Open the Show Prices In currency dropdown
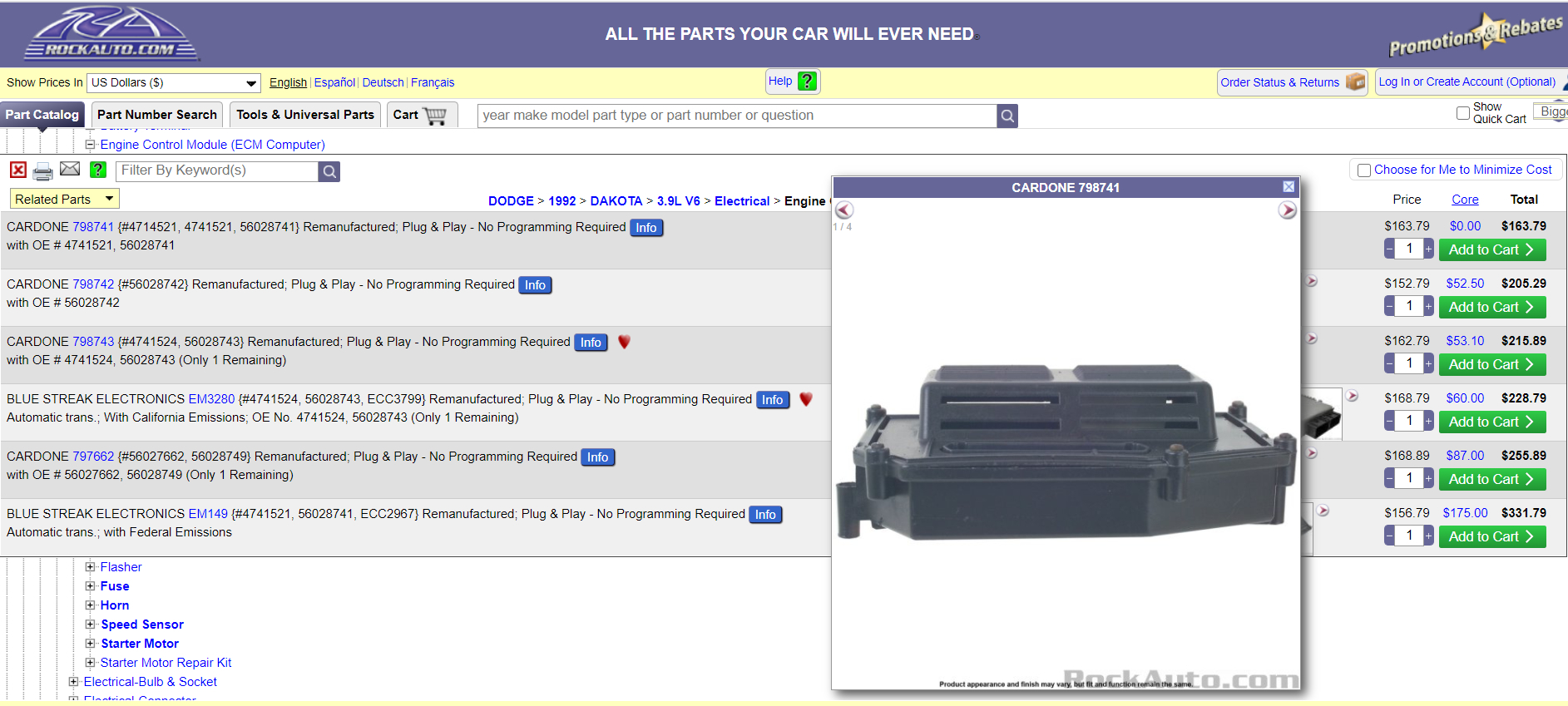This screenshot has height=706, width=1568. (x=174, y=82)
